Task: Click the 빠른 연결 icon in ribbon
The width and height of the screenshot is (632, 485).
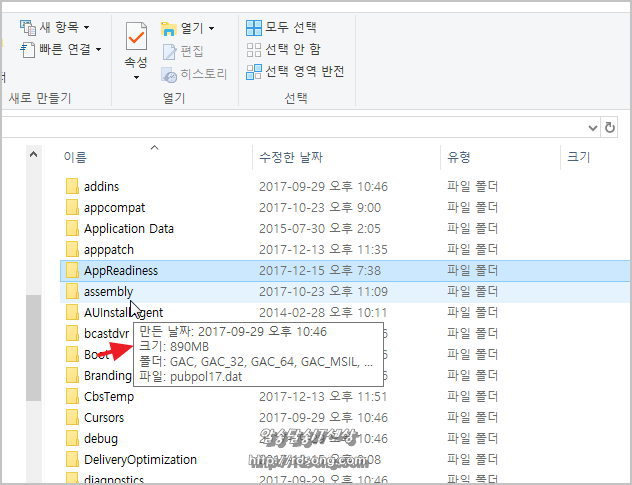Action: (27, 50)
